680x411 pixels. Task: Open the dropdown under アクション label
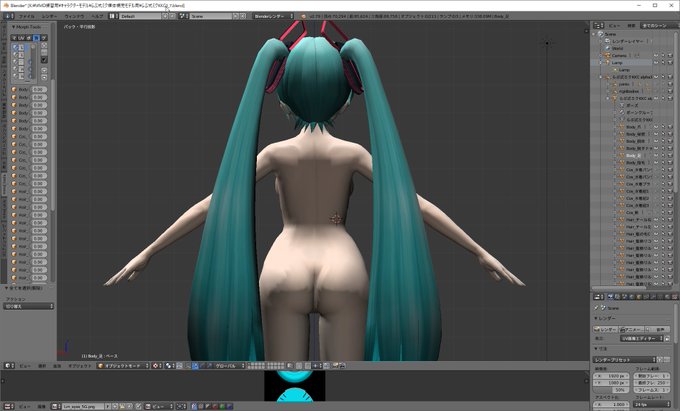pyautogui.click(x=29, y=306)
